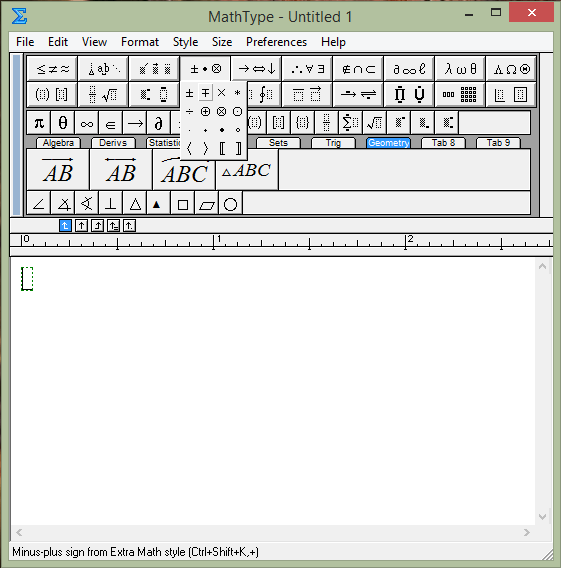Select the decimal-aligned tab stop

129,226
